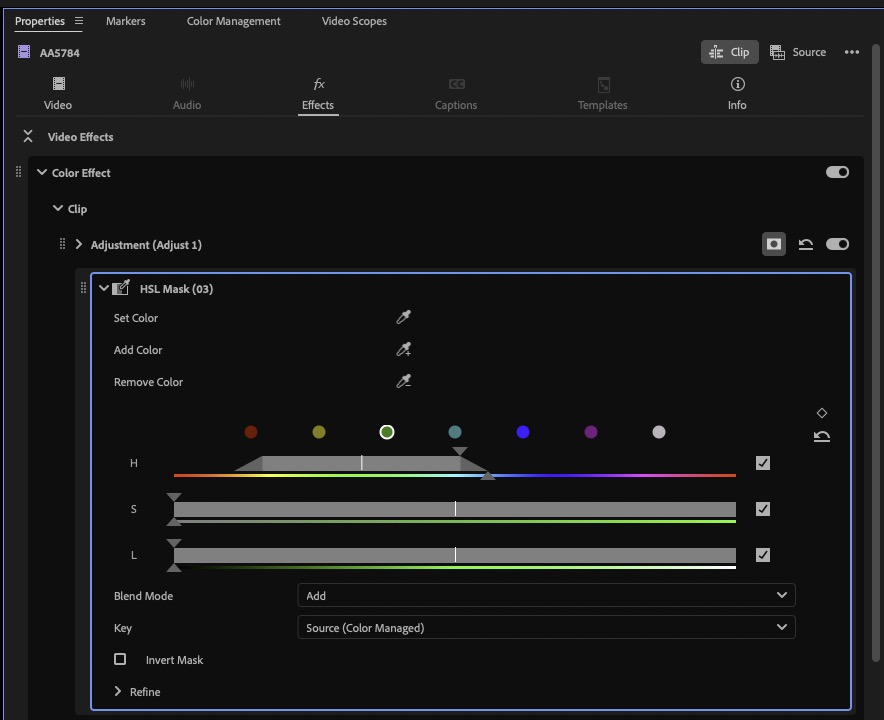
Task: Select the Add Color eyedropper
Action: [x=403, y=350]
